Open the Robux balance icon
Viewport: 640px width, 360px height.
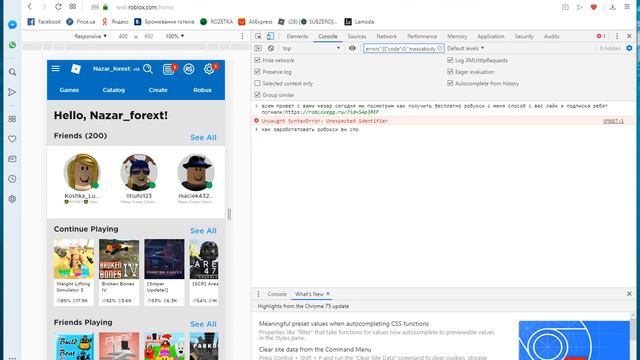(189, 69)
